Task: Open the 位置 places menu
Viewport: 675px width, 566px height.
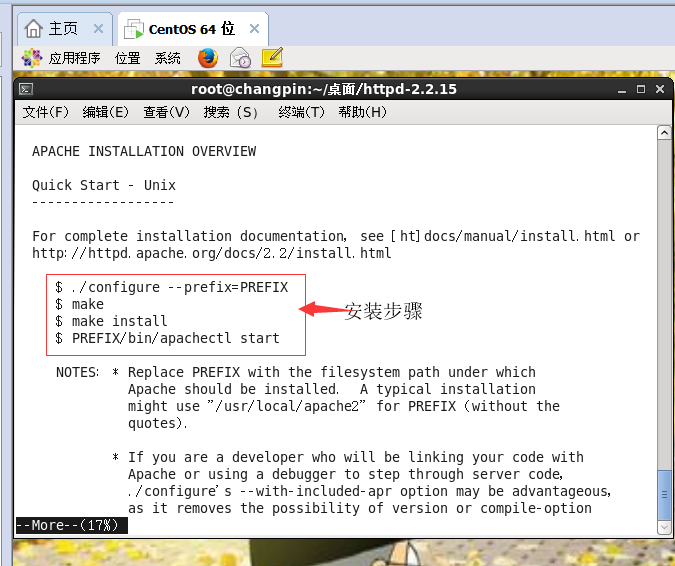Action: click(127, 58)
